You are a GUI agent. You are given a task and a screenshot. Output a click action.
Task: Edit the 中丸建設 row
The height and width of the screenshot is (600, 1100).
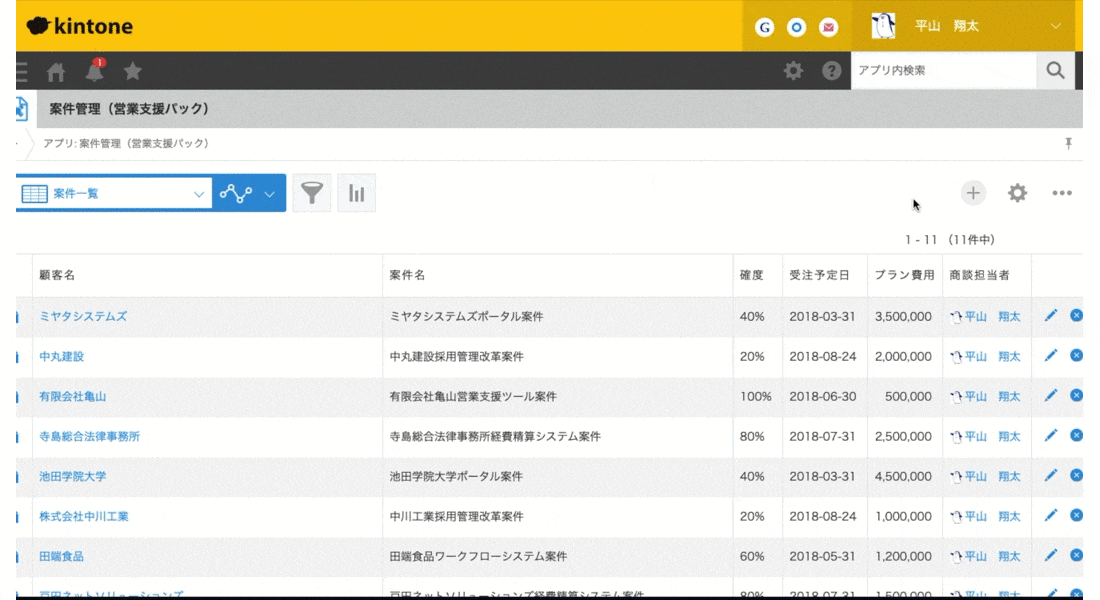1050,356
